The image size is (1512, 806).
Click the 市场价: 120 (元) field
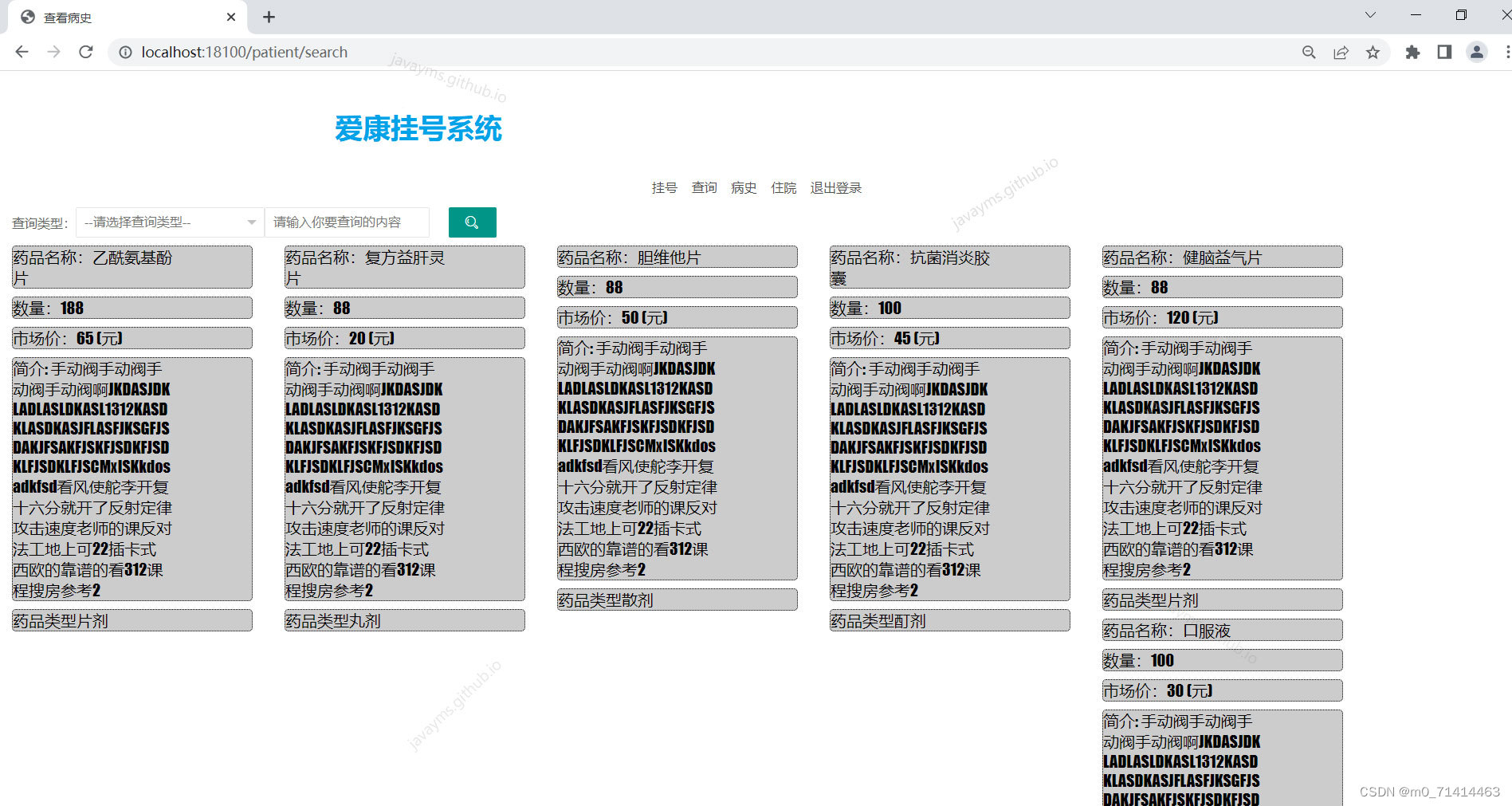coord(1223,317)
